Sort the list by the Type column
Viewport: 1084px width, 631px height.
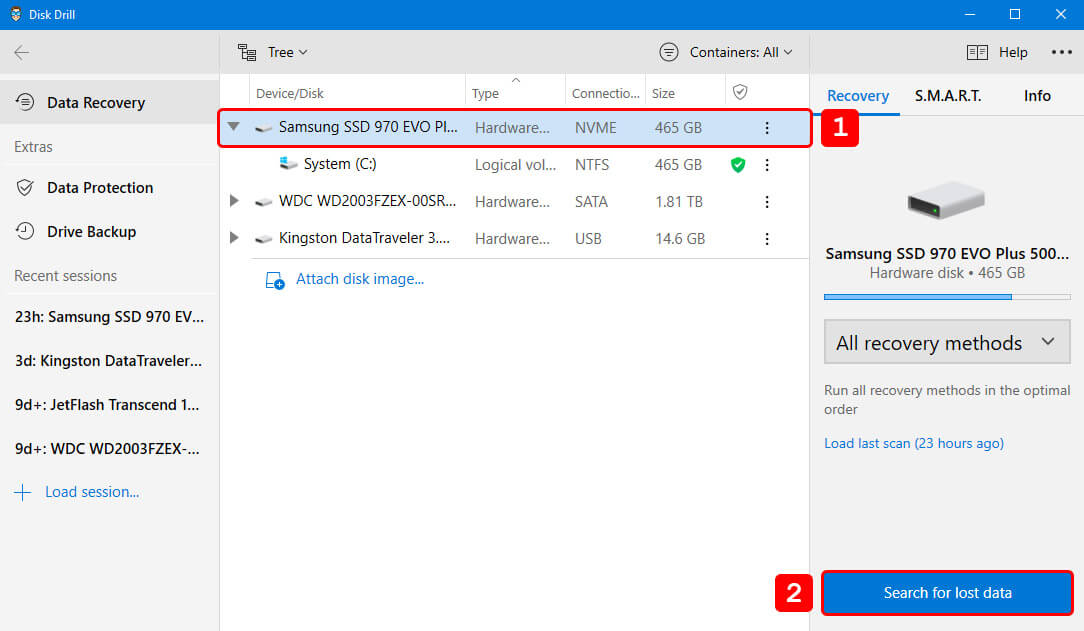click(x=485, y=93)
